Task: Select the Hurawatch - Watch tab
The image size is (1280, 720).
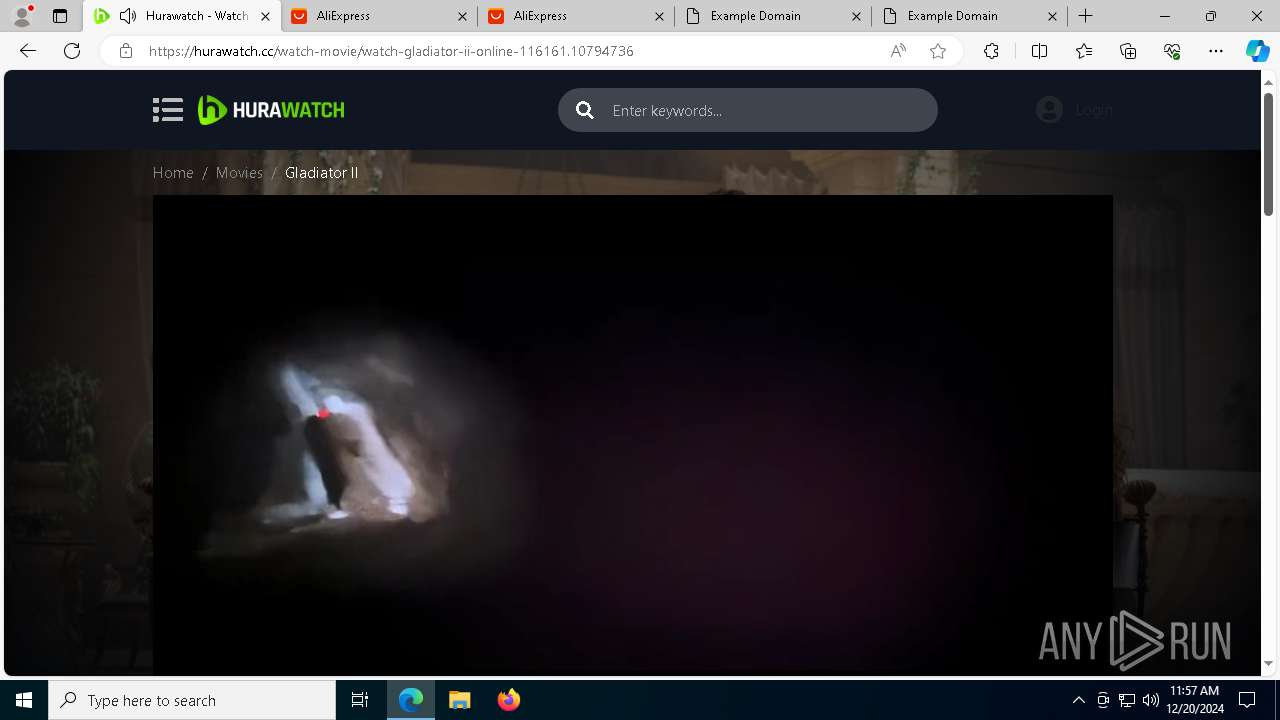Action: [180, 16]
